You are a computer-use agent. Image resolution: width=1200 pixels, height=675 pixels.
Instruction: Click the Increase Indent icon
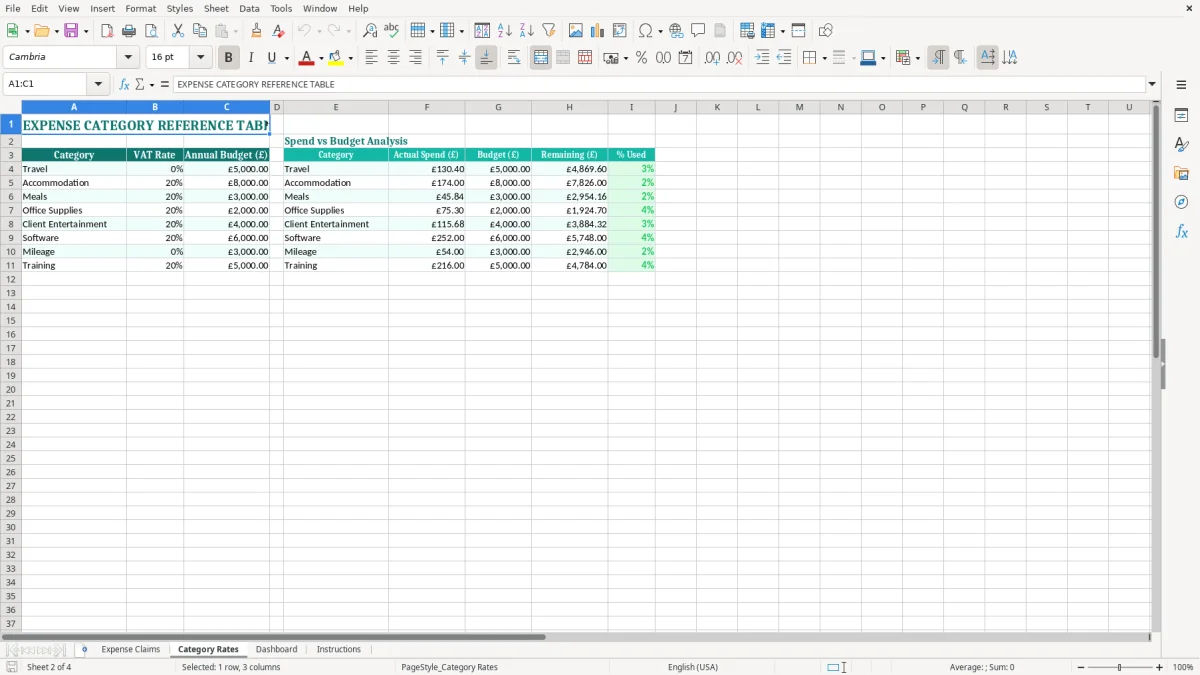762,58
